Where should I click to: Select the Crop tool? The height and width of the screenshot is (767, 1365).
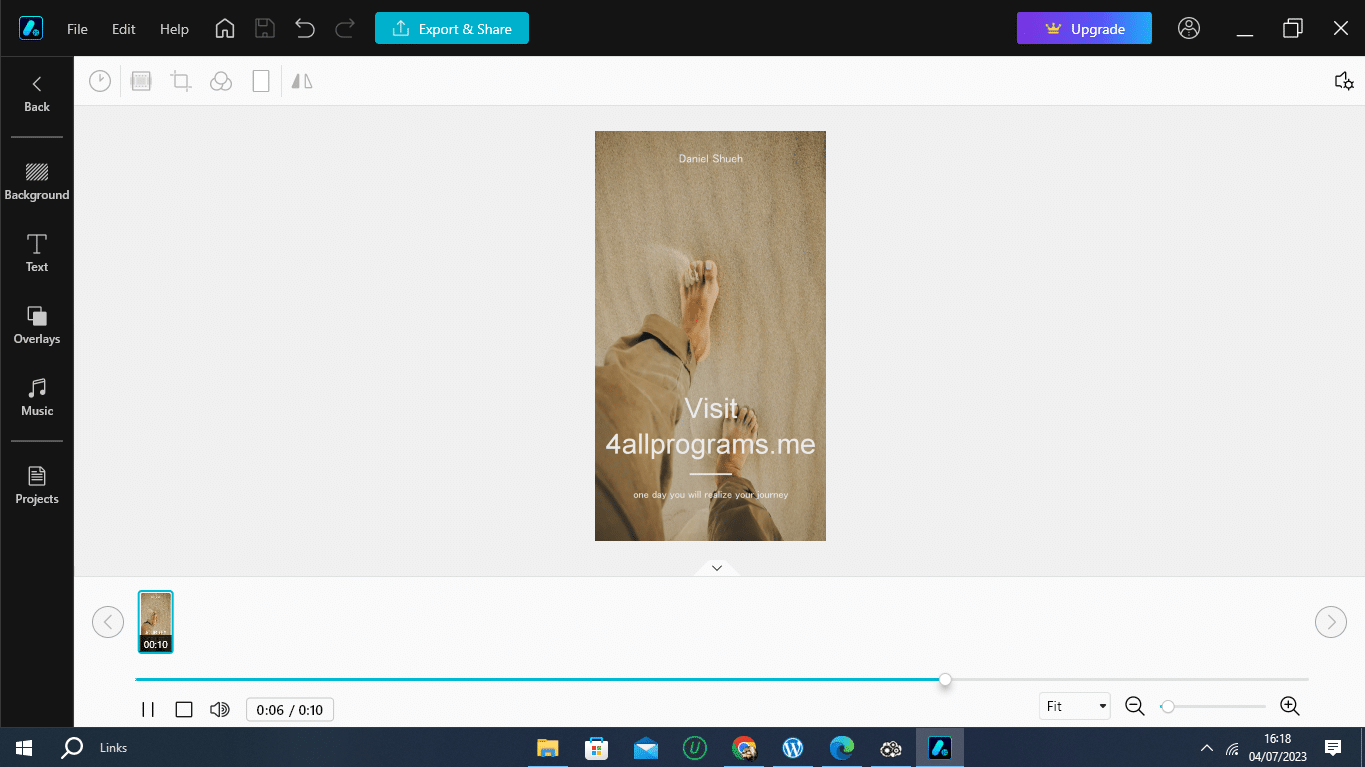point(181,81)
